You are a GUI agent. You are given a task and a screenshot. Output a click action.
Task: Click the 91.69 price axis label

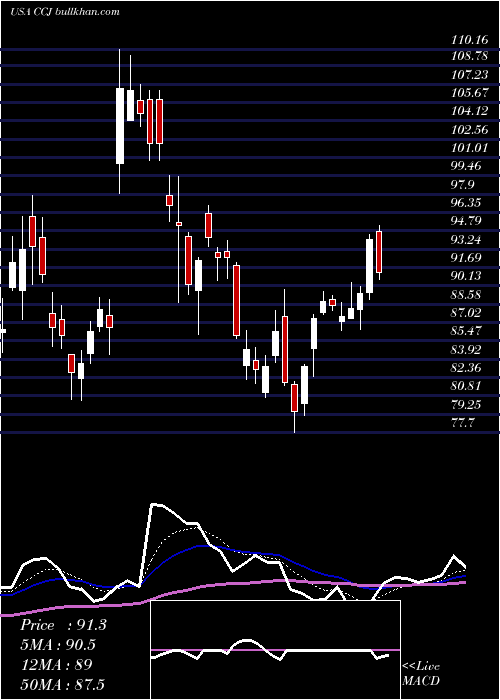tap(466, 258)
